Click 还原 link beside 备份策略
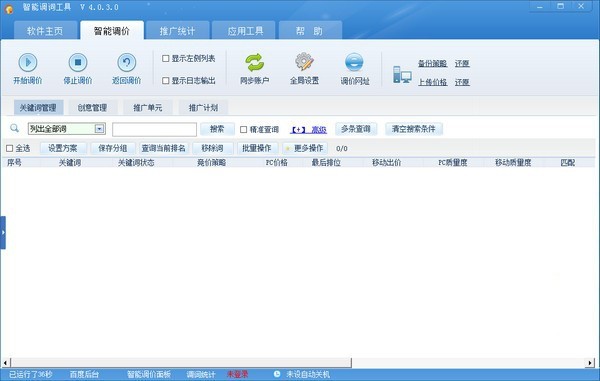The width and height of the screenshot is (600, 381). point(462,64)
